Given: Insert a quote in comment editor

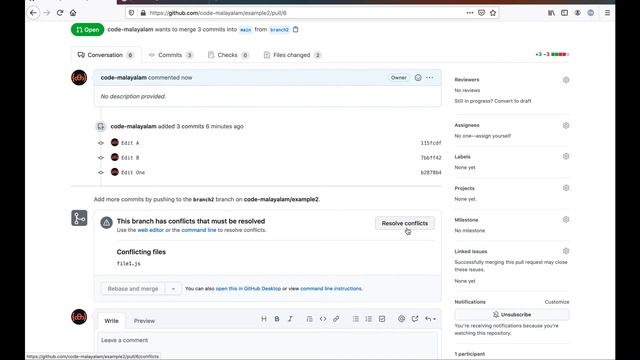Looking at the screenshot, I should pyautogui.click(x=309, y=319).
